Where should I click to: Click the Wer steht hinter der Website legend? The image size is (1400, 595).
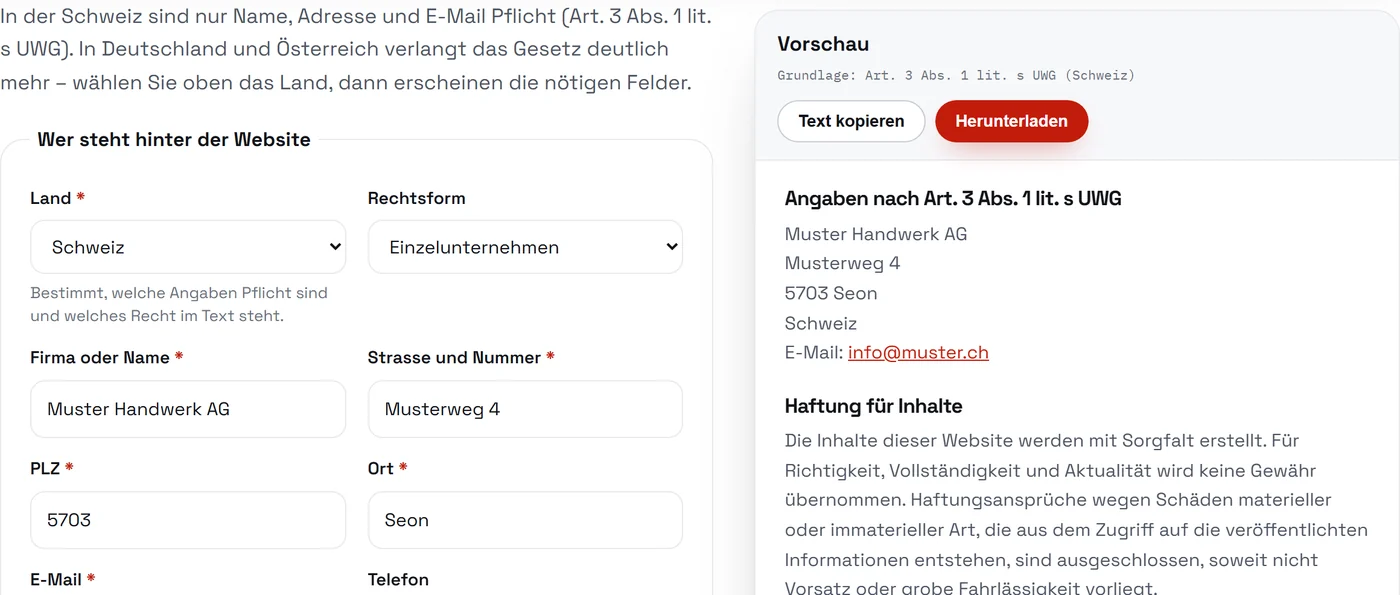(x=174, y=139)
